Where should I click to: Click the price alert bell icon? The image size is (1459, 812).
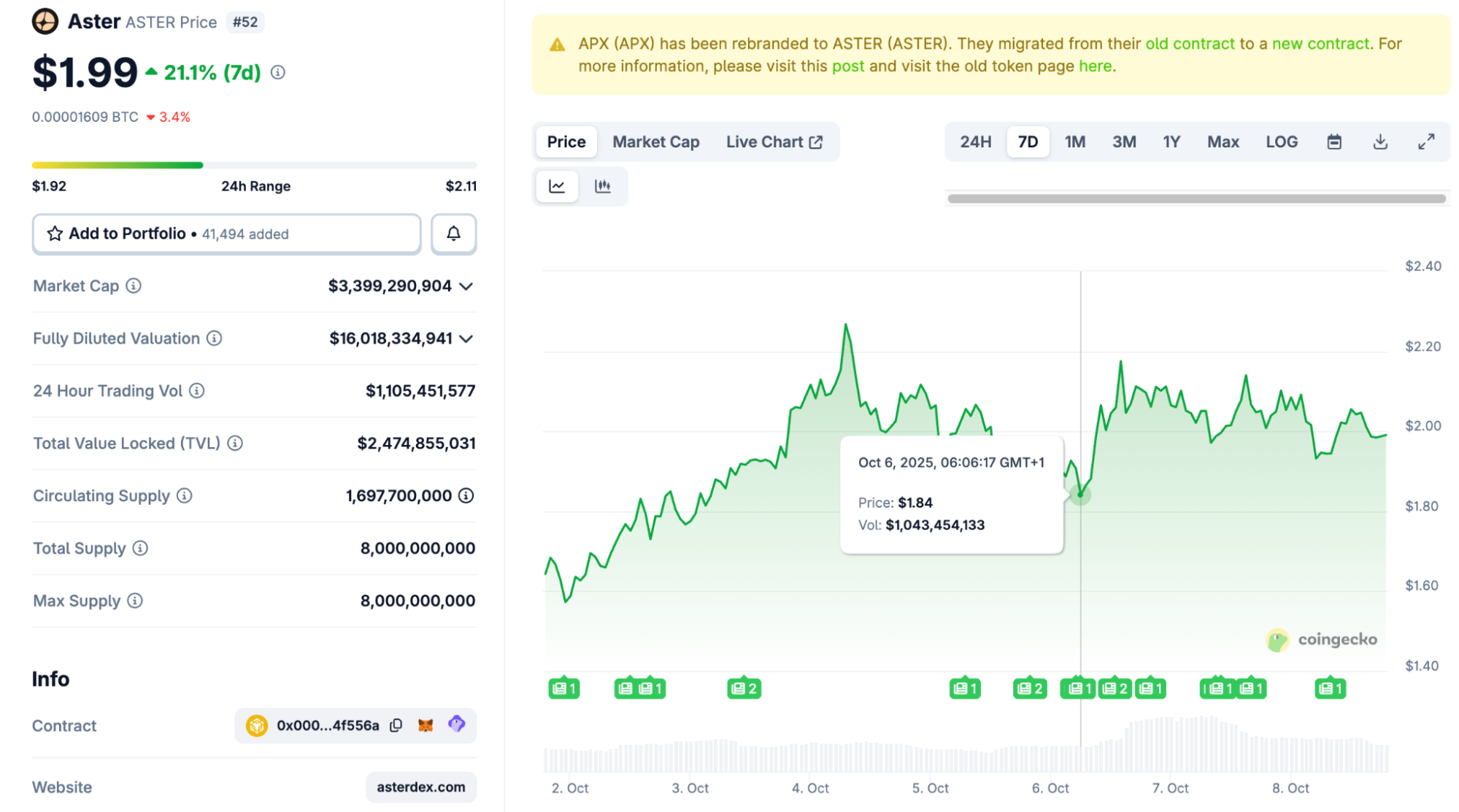(x=453, y=233)
